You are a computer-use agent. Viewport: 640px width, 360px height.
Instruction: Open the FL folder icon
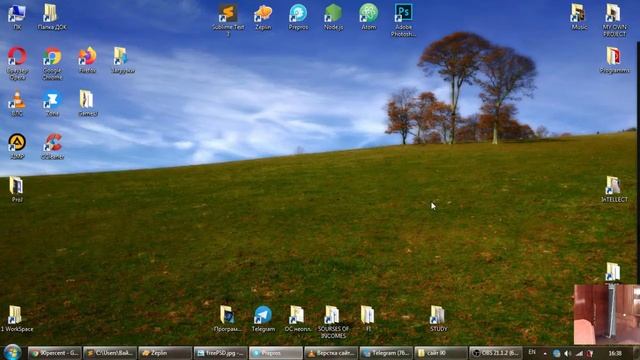click(x=368, y=318)
